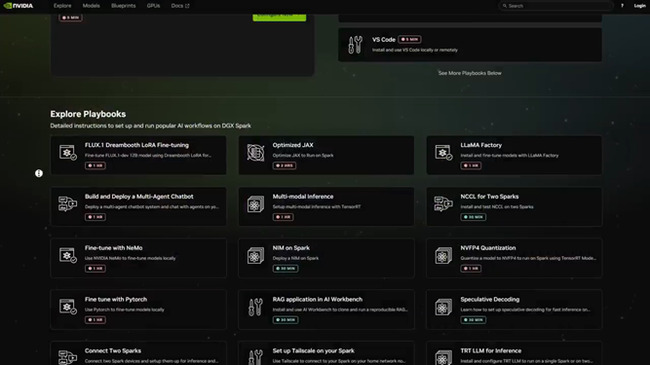Screen dimensions: 650x365
Task: Click the round info icon at left edge
Action: click(x=39, y=173)
